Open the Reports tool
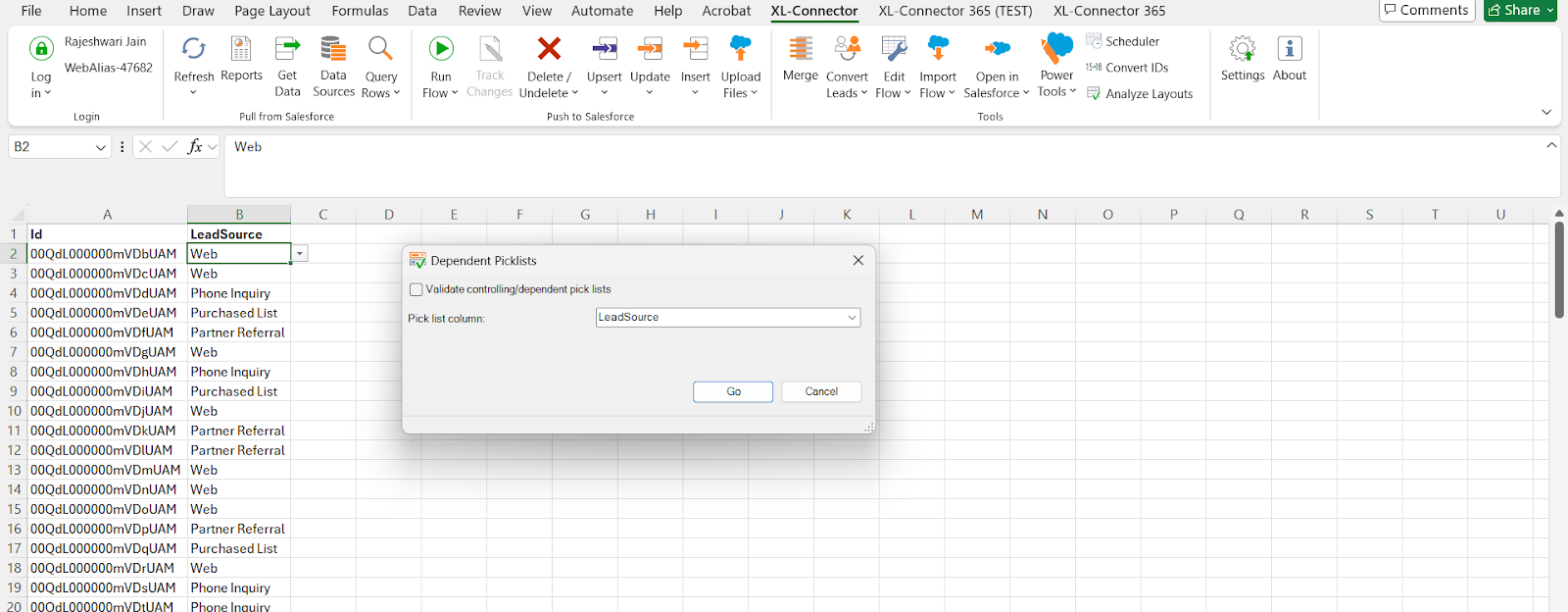Screen dimensions: 1568x612 tap(241, 59)
